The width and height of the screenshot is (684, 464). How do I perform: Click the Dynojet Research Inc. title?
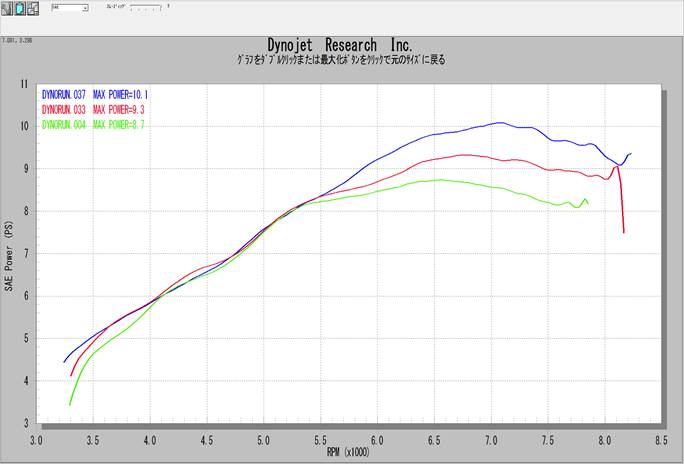340,45
